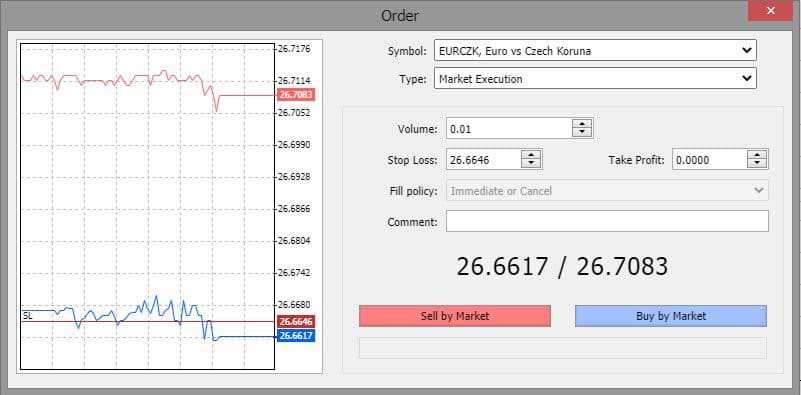The image size is (801, 395).
Task: Click the blue 26.6617 bid price tag
Action: coord(296,336)
